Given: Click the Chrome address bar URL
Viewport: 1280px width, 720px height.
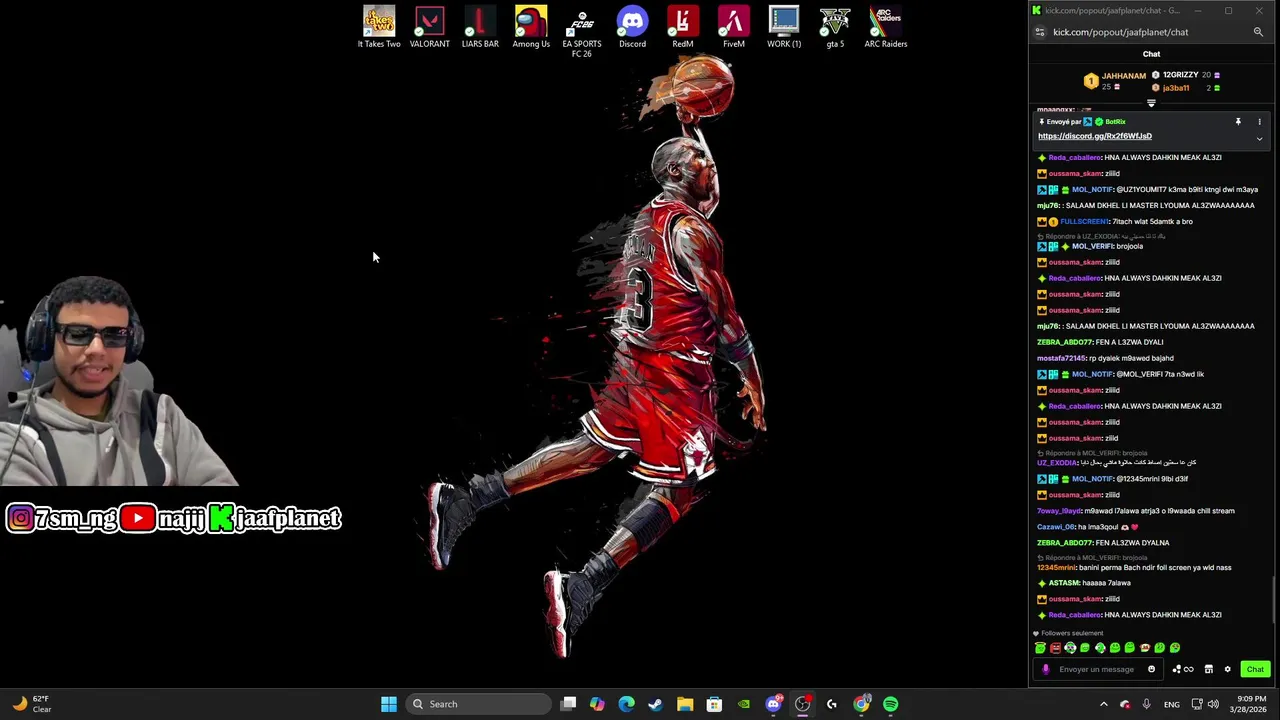Looking at the screenshot, I should click(x=1120, y=32).
